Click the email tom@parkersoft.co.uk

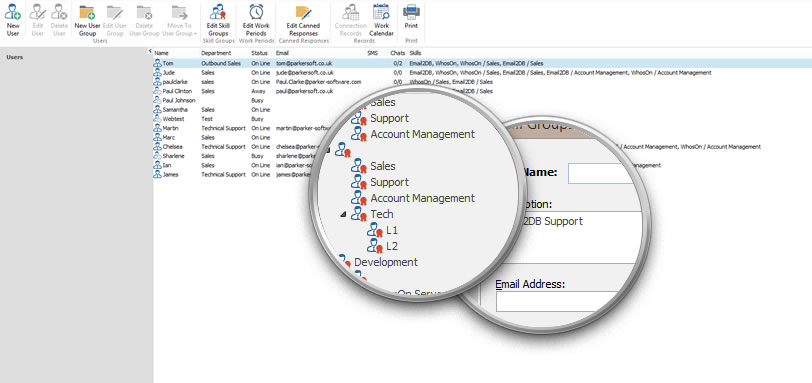[x=304, y=63]
